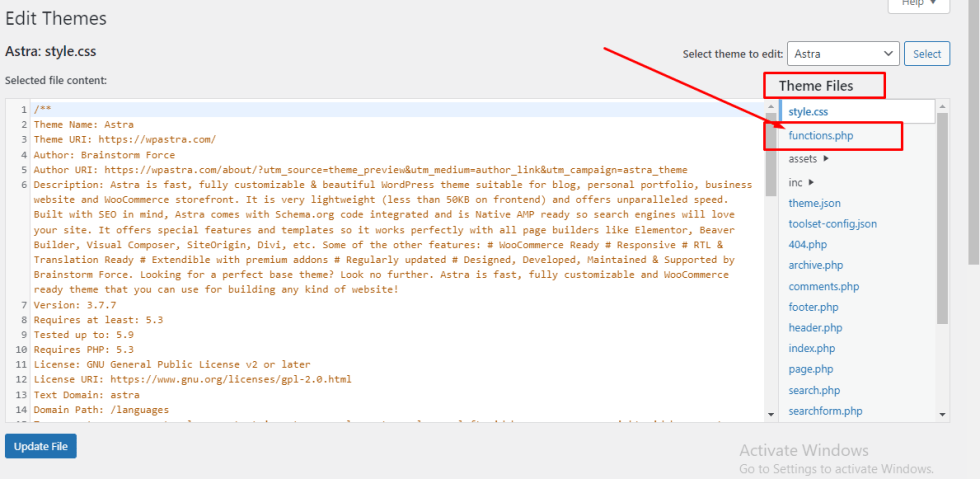Open 404.php template file
Screen dimensions: 980x479
(x=808, y=245)
